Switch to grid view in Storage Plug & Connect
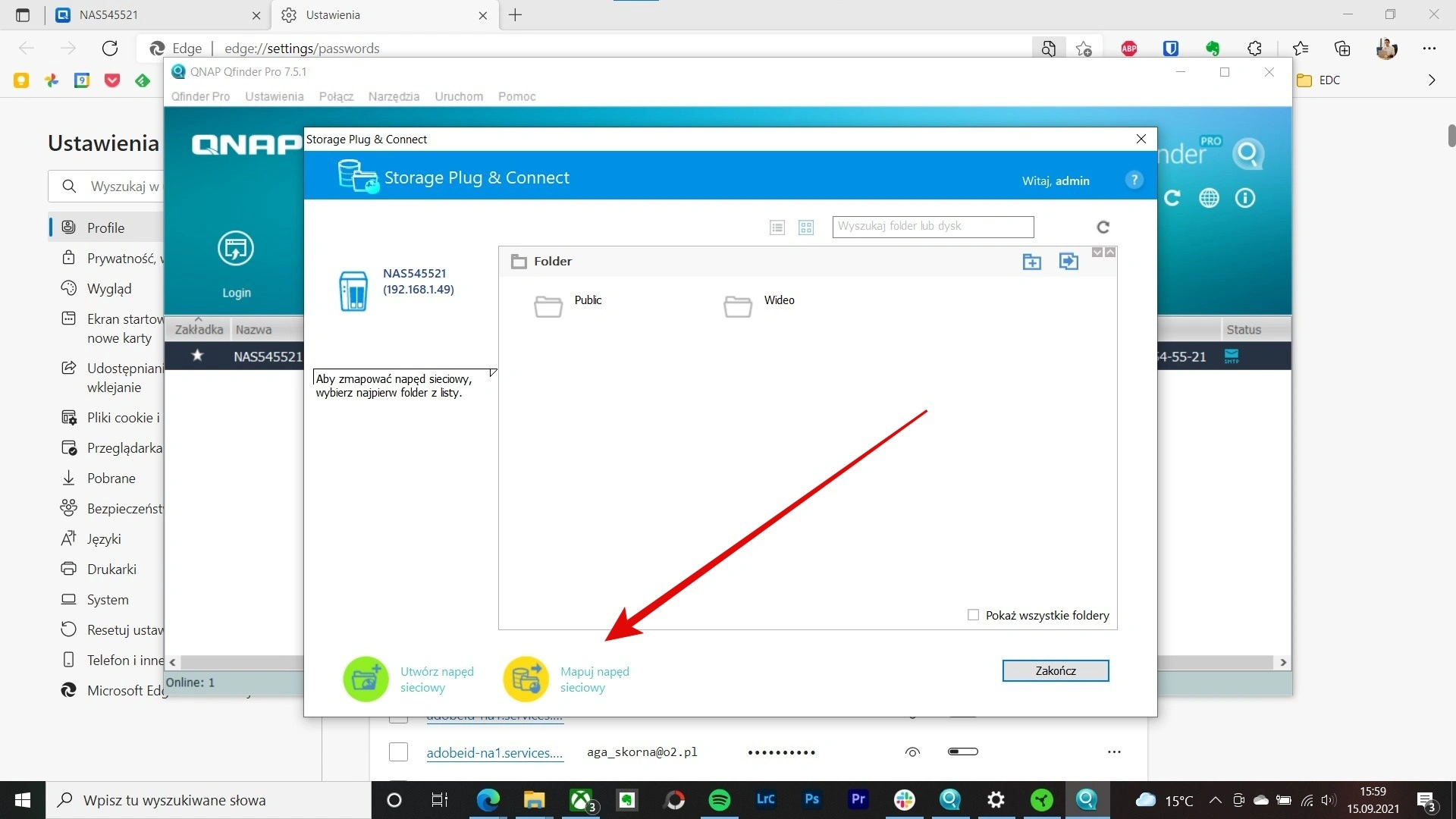The image size is (1456, 819). [806, 227]
